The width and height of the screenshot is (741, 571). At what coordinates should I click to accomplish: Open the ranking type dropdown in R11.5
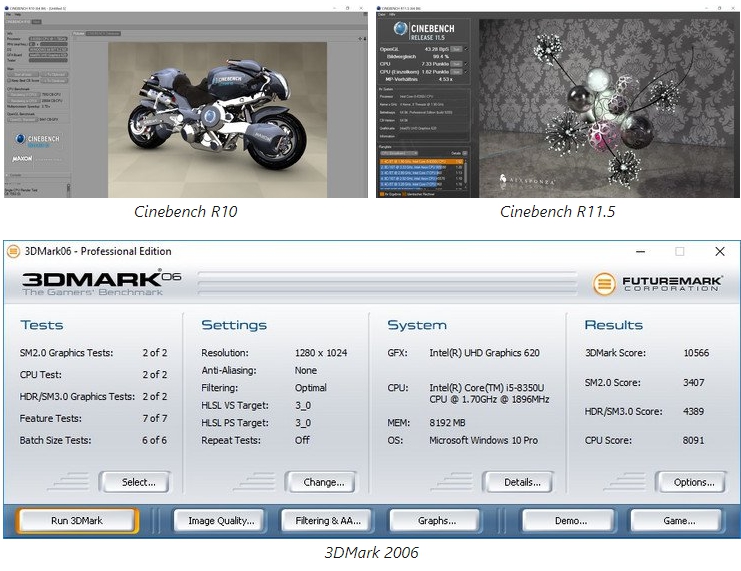(x=399, y=153)
